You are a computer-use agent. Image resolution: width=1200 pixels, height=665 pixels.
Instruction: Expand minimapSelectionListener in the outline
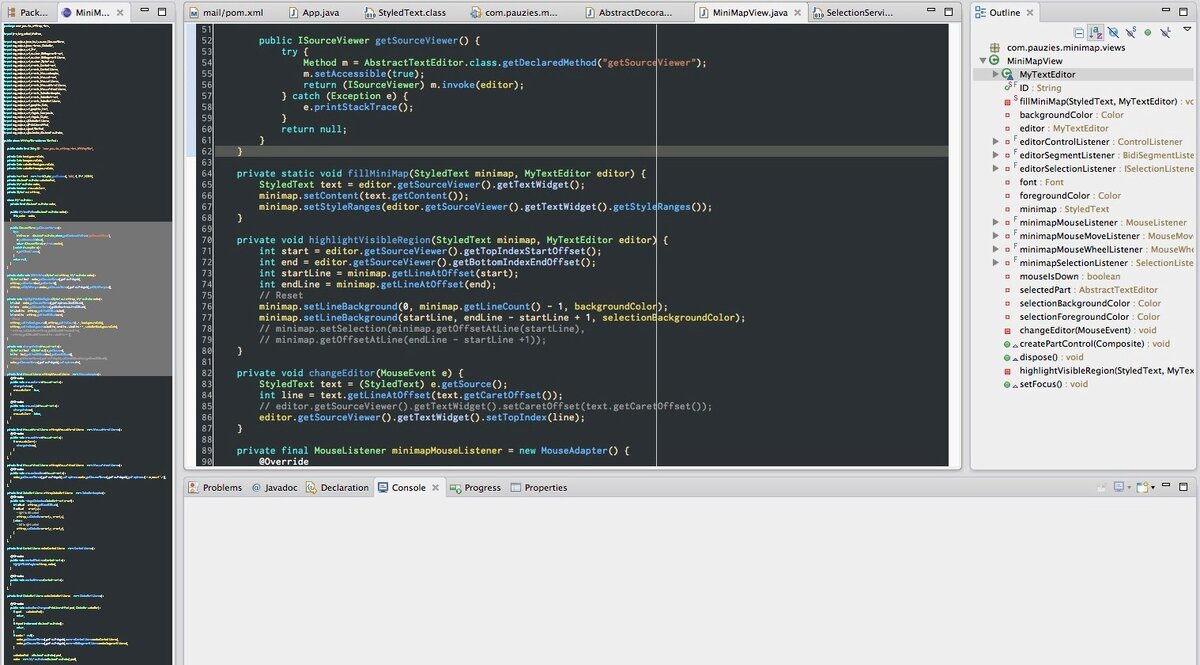[x=996, y=263]
